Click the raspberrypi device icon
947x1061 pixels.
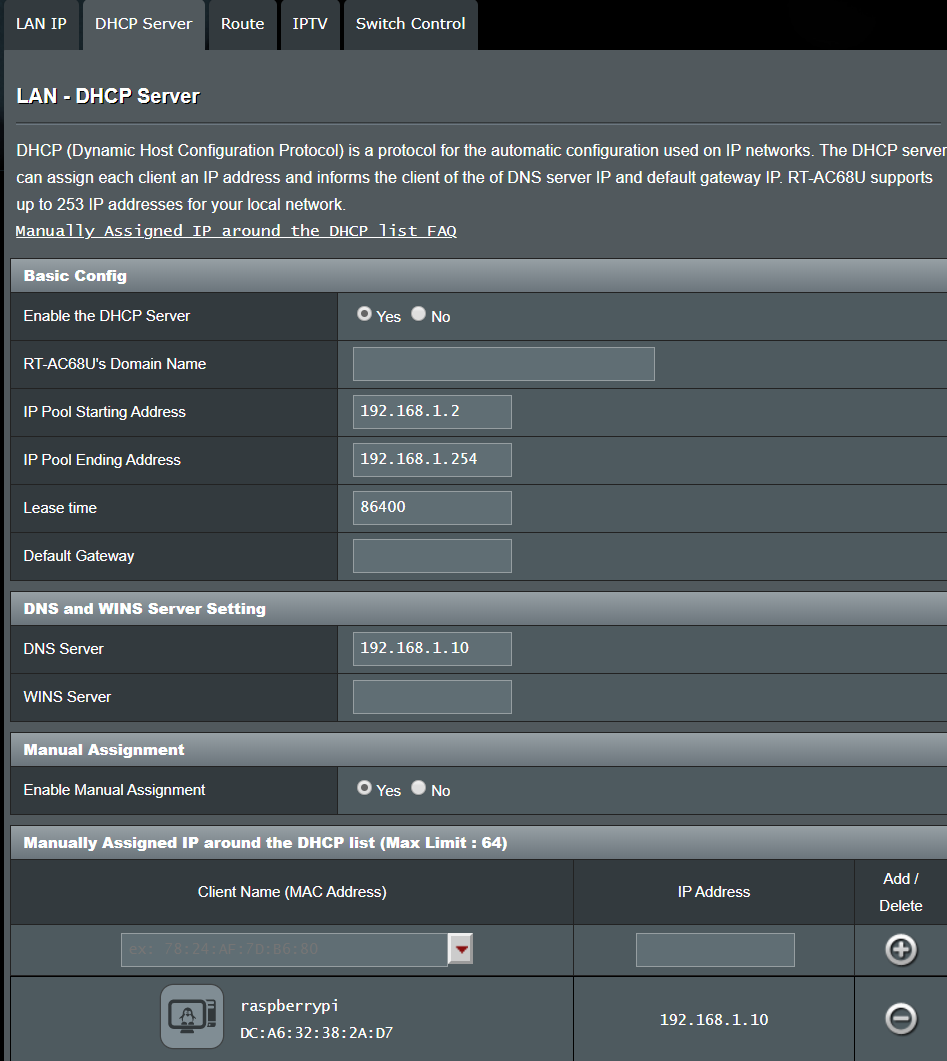[192, 1017]
